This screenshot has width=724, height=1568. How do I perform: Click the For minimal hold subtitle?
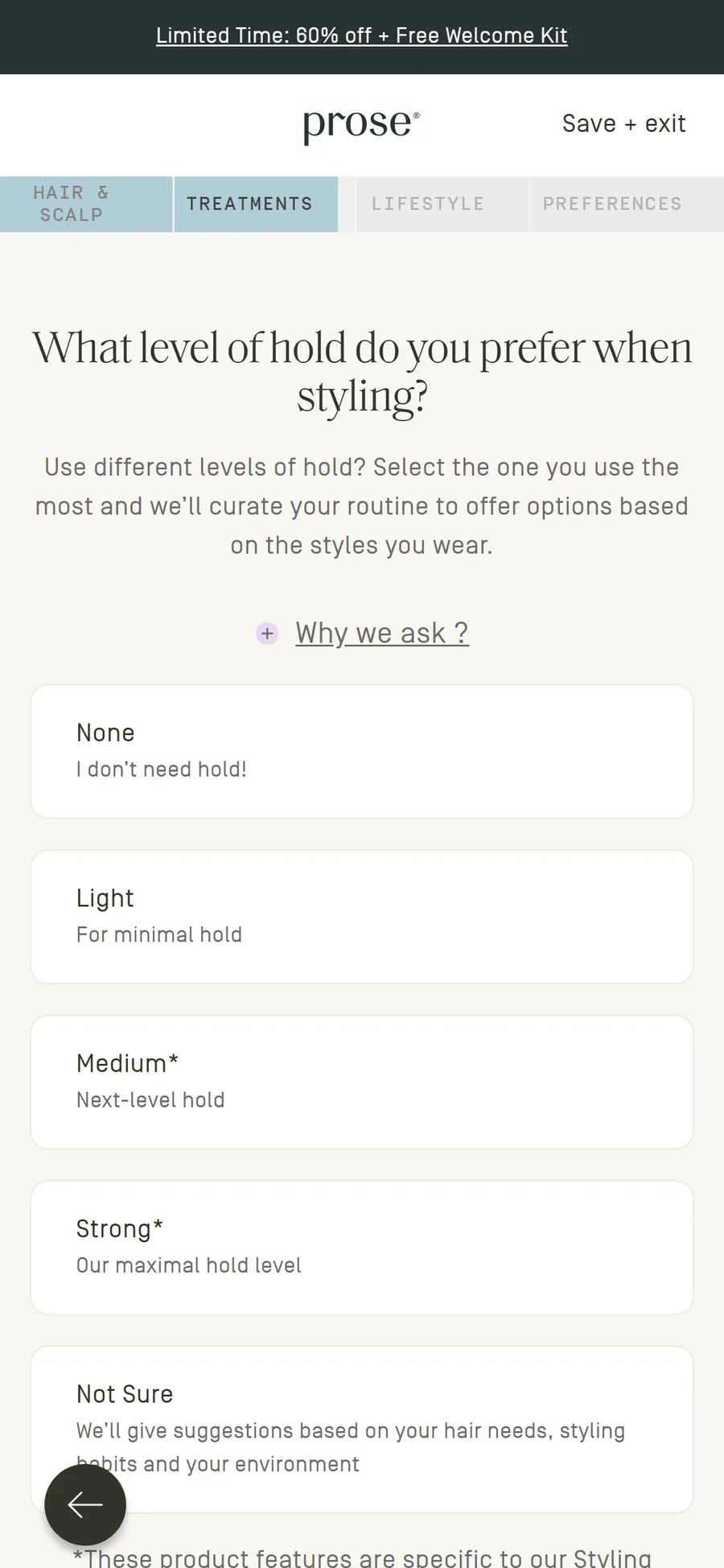[x=159, y=935]
